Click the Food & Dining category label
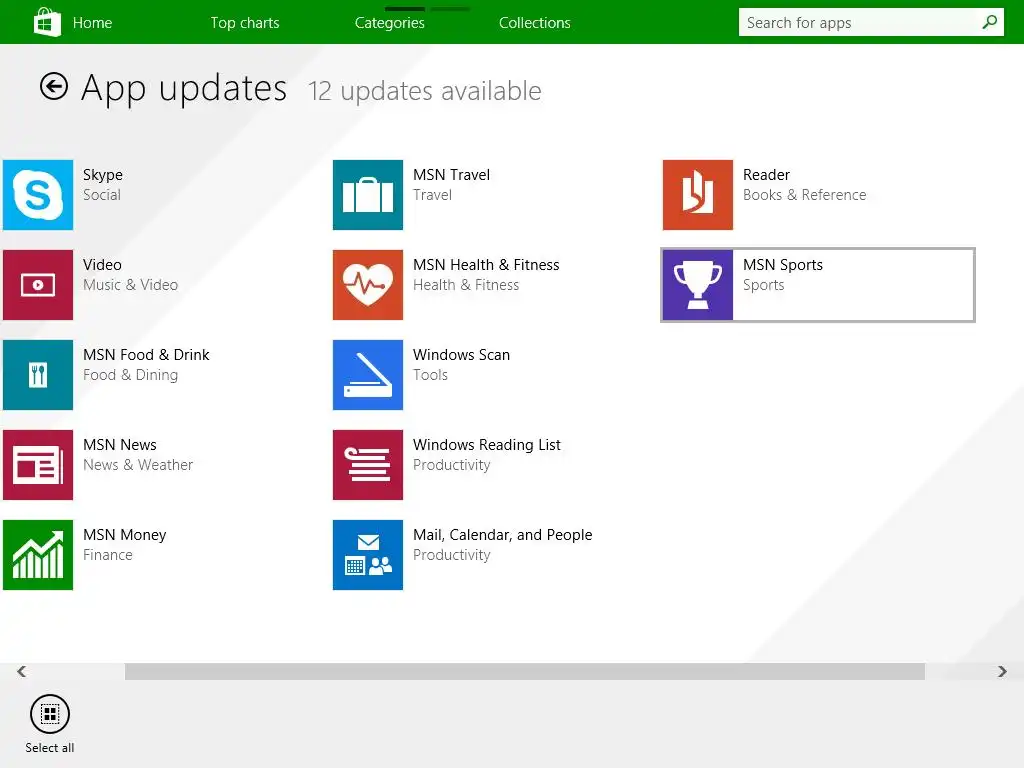 click(x=130, y=375)
